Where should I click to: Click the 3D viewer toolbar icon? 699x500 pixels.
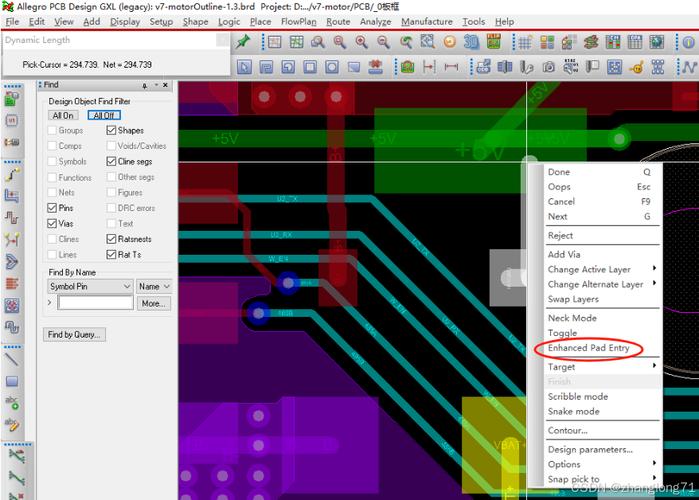[472, 42]
